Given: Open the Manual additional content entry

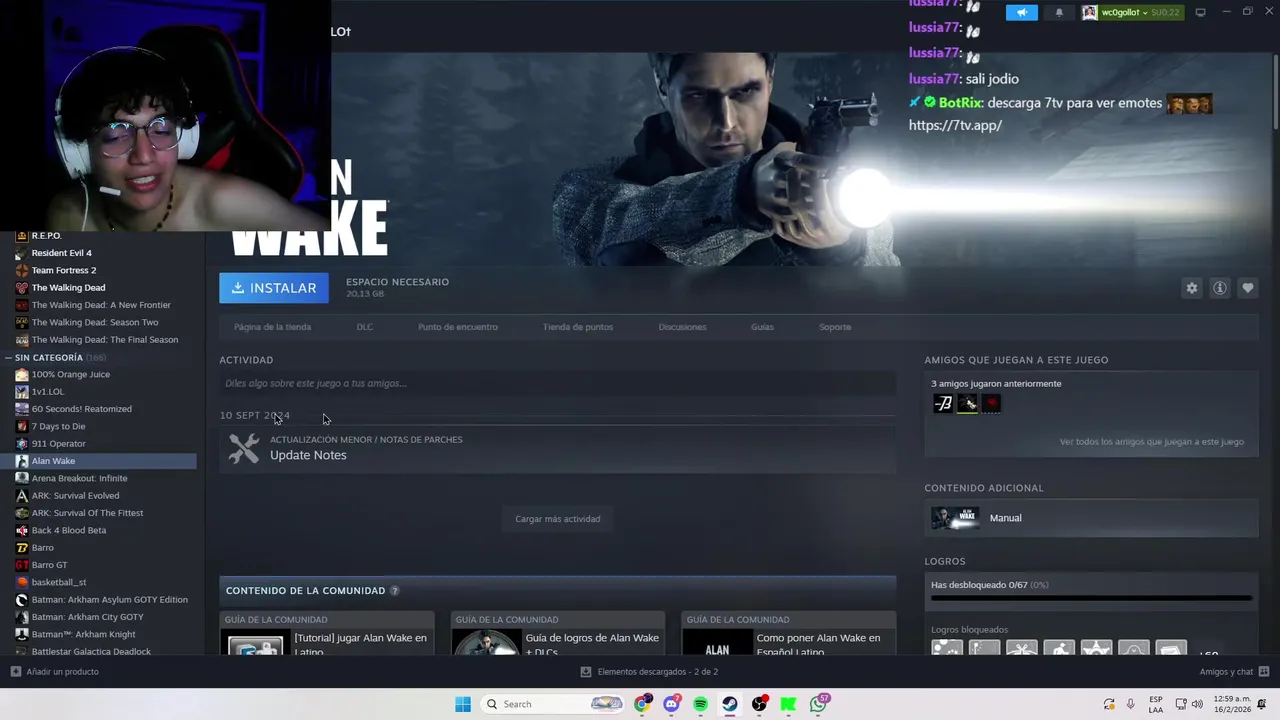Looking at the screenshot, I should pos(1091,518).
